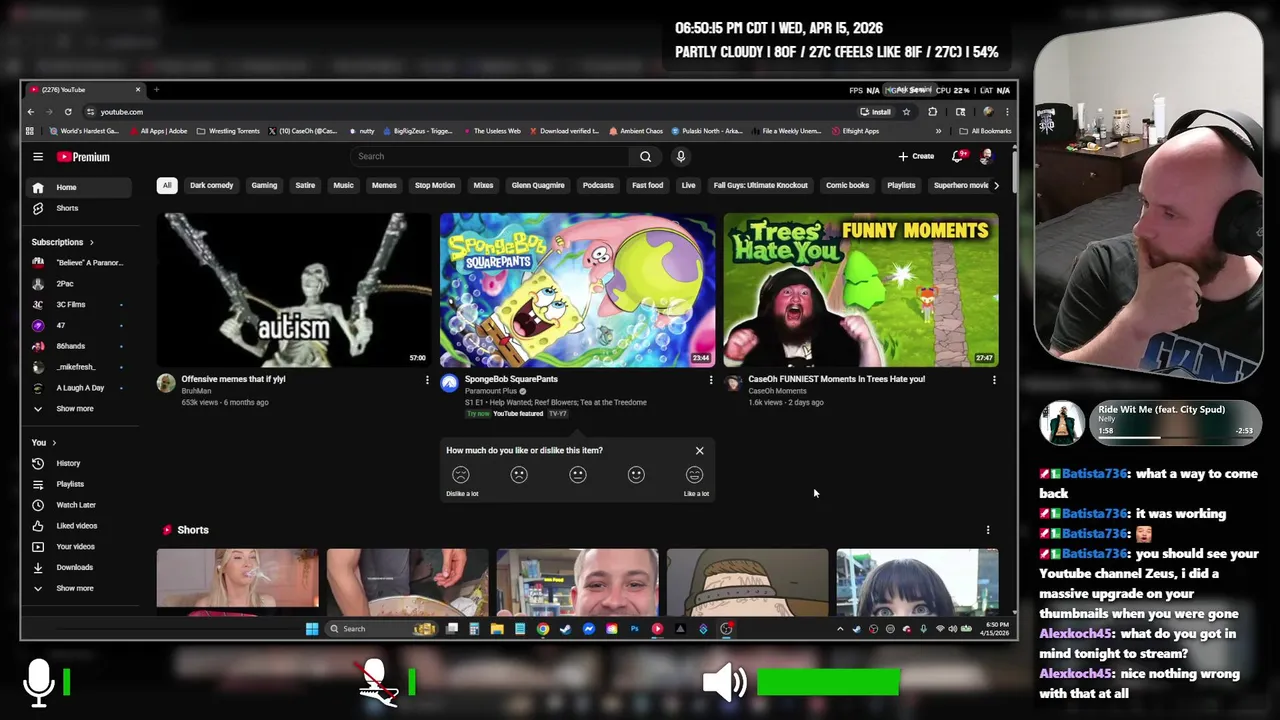Click the search magnifier button

[645, 156]
